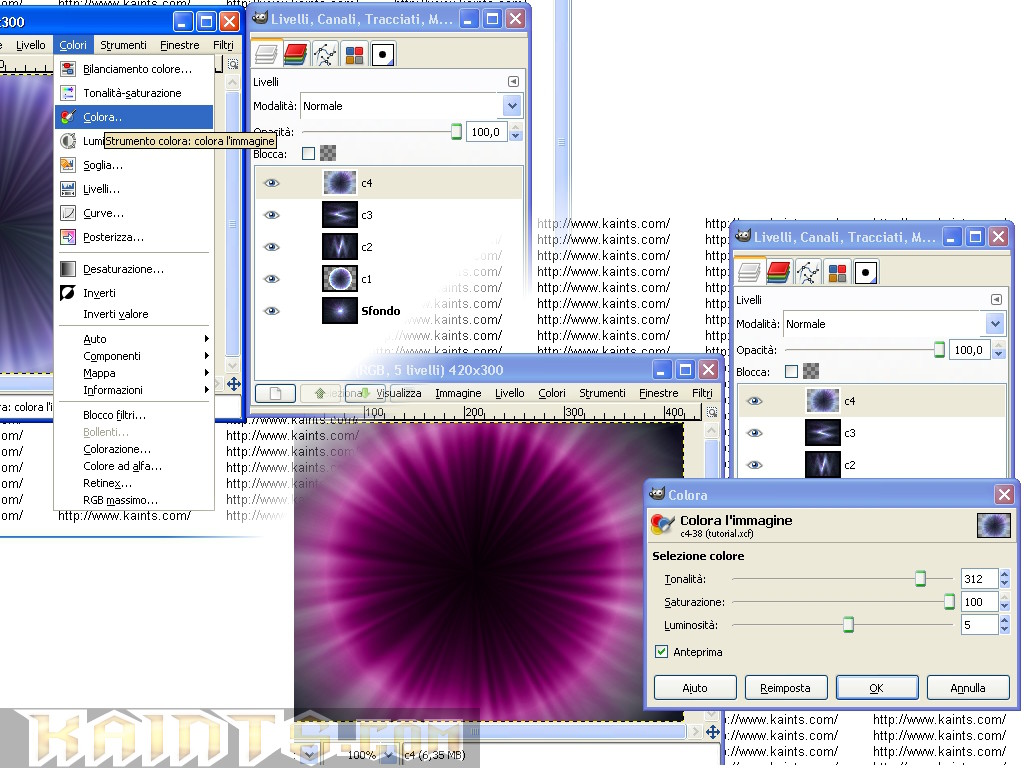Hide the c3 layer in the right Layers dialog

[754, 433]
